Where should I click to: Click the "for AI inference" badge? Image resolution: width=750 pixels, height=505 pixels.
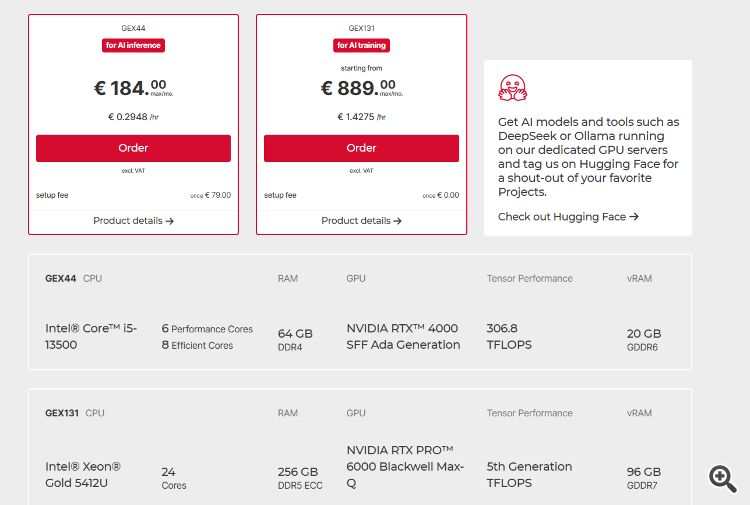(133, 45)
